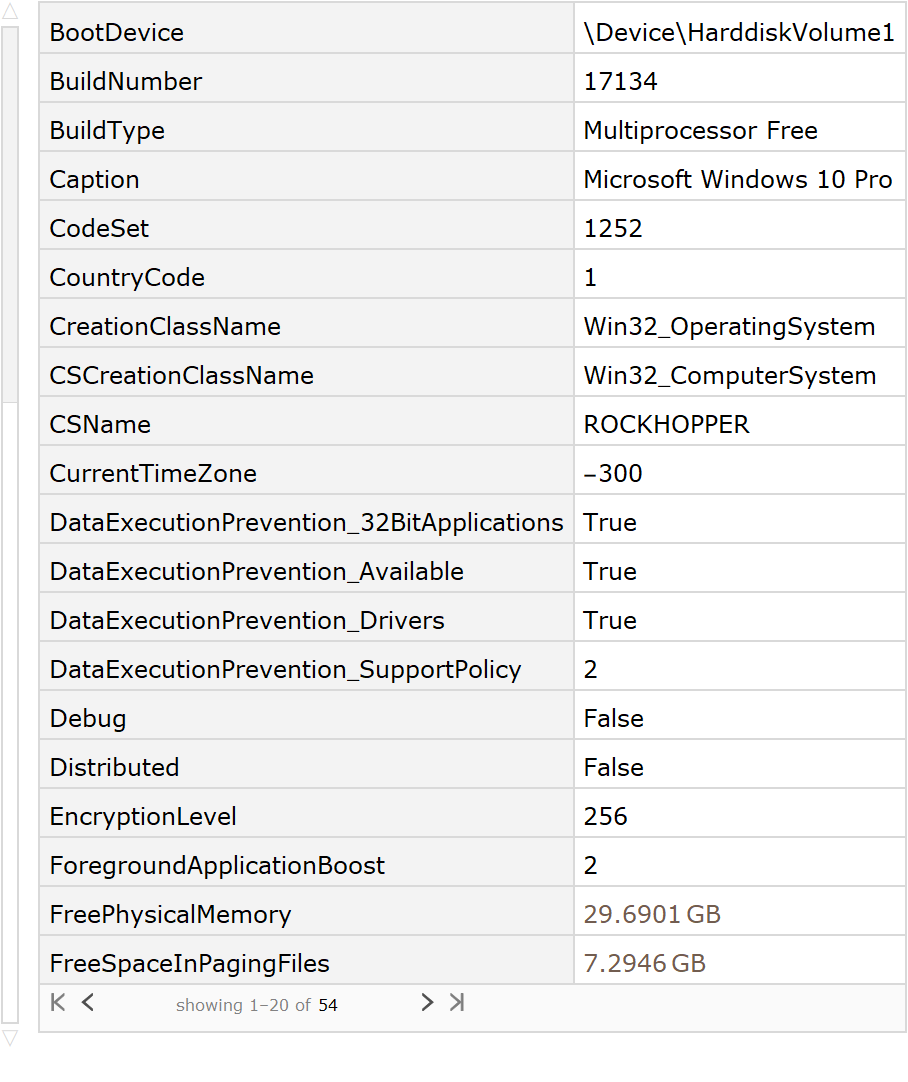Advance to the next page of rows
Screen dimensions: 908x1082
427,1003
